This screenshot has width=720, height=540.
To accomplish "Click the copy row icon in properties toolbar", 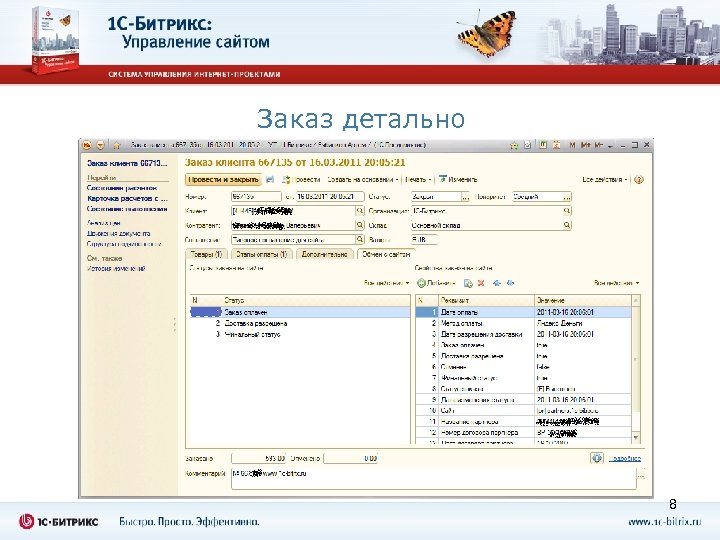I will 468,283.
